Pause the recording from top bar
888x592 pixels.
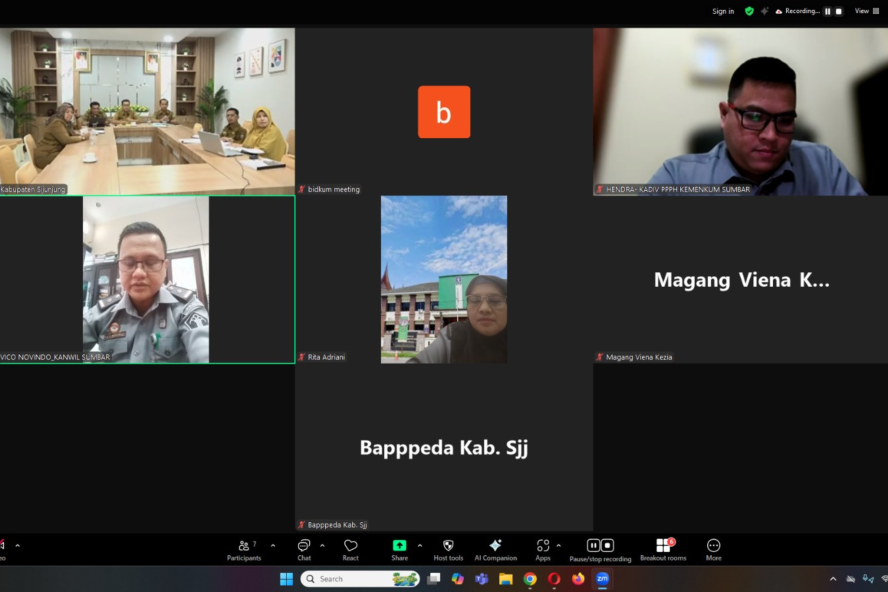827,11
